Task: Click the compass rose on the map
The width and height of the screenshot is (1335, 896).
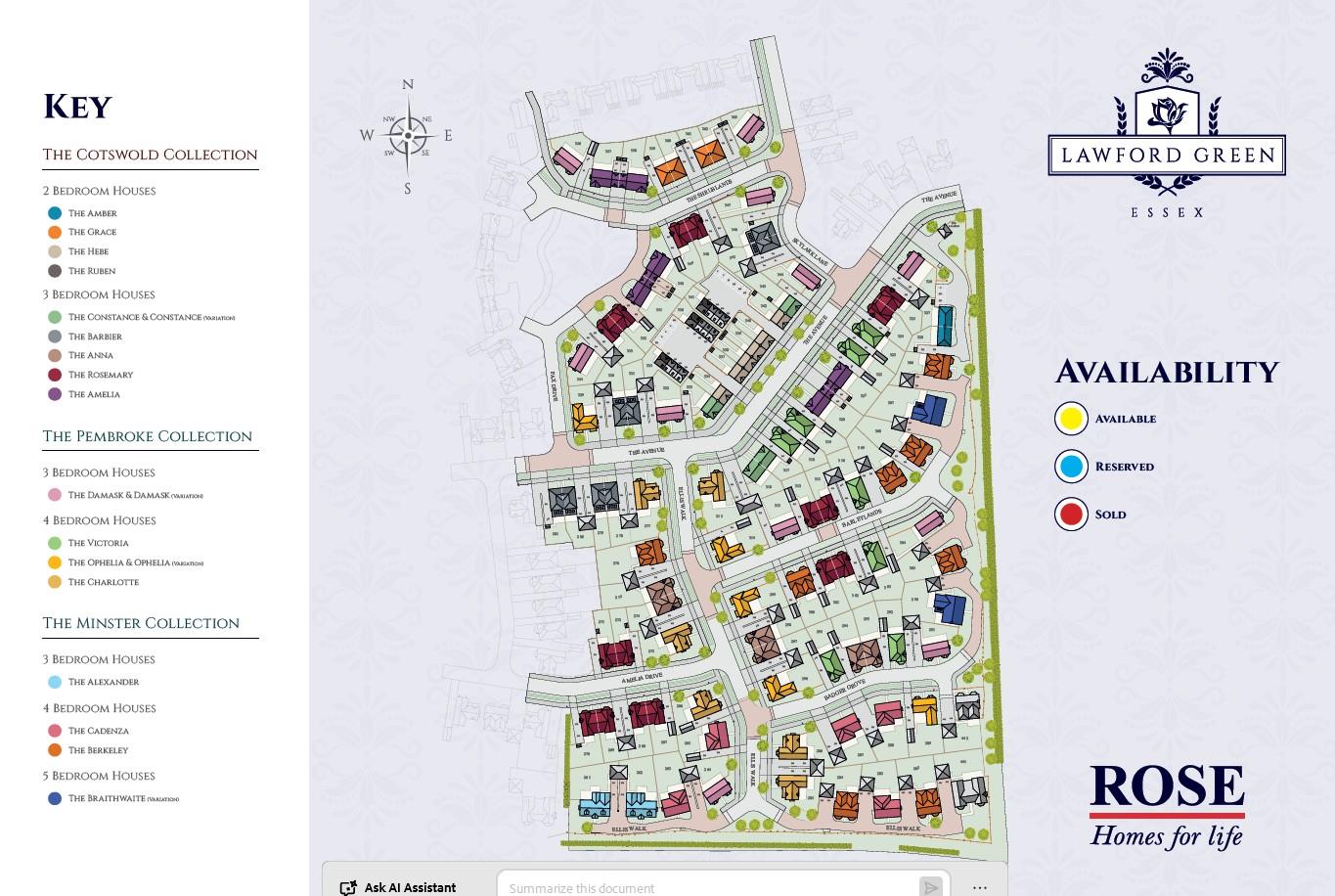Action: tap(408, 136)
